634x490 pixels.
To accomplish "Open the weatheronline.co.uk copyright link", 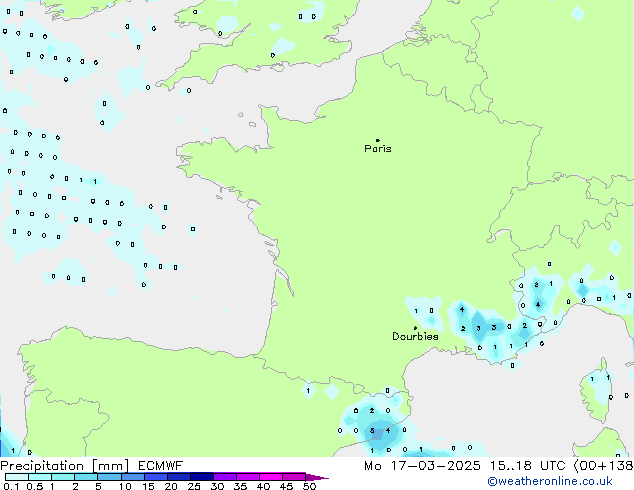I will click(x=550, y=481).
